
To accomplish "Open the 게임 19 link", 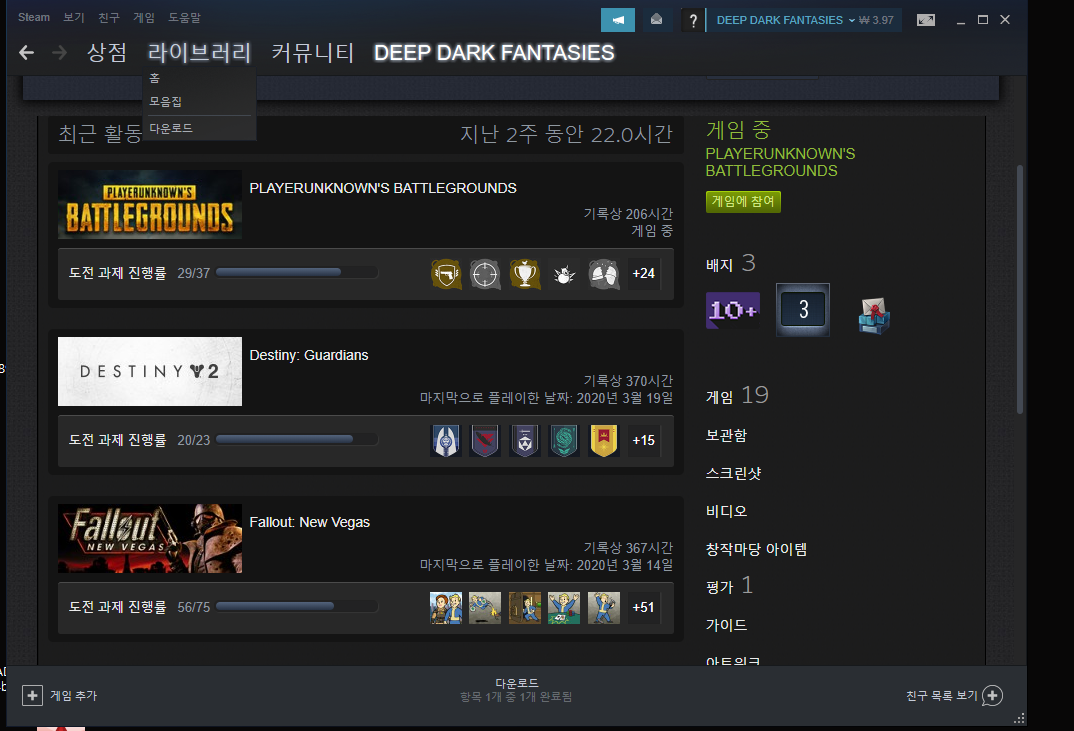I will point(737,396).
